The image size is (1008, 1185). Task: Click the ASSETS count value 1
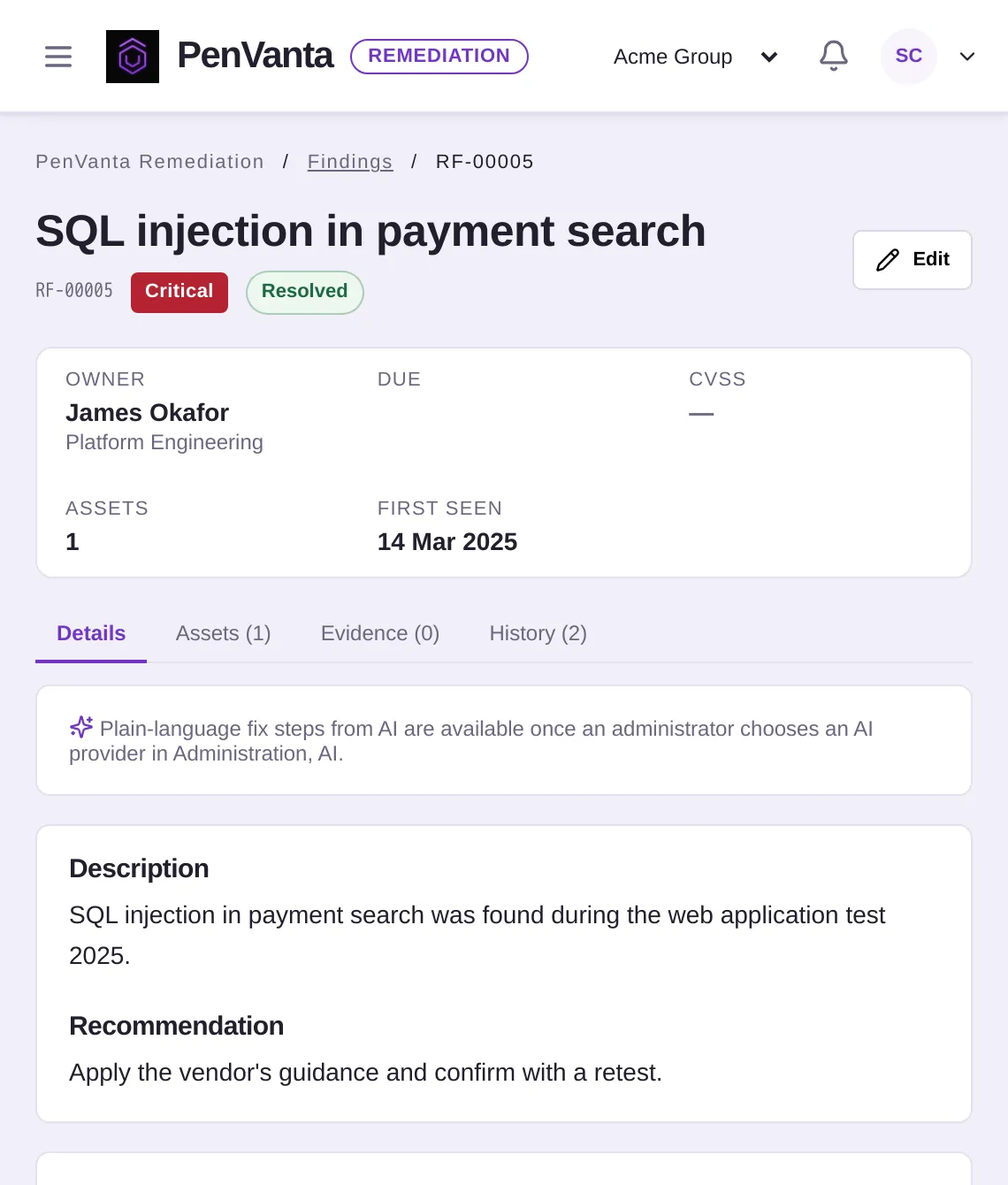click(x=73, y=542)
